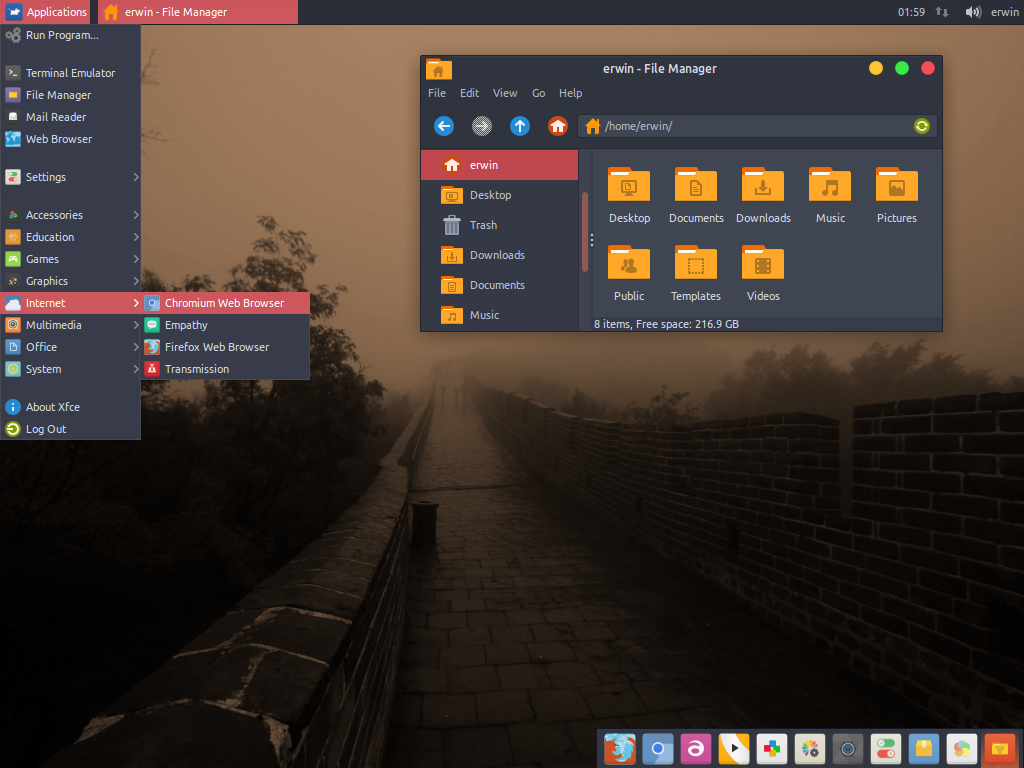This screenshot has width=1024, height=768.
Task: Expand the Multimedia submenu
Action: coord(71,325)
